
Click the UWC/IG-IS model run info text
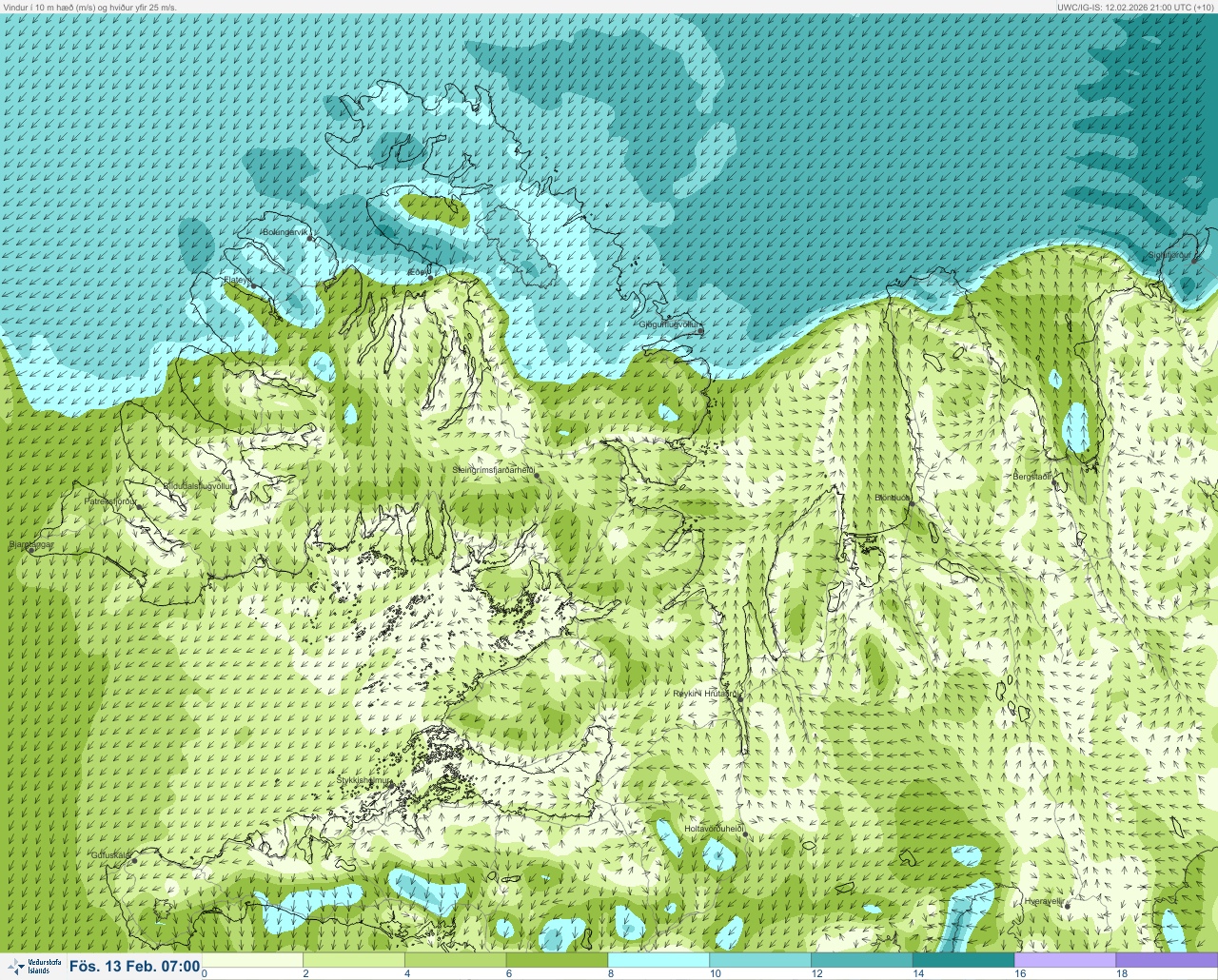[x=1134, y=7]
